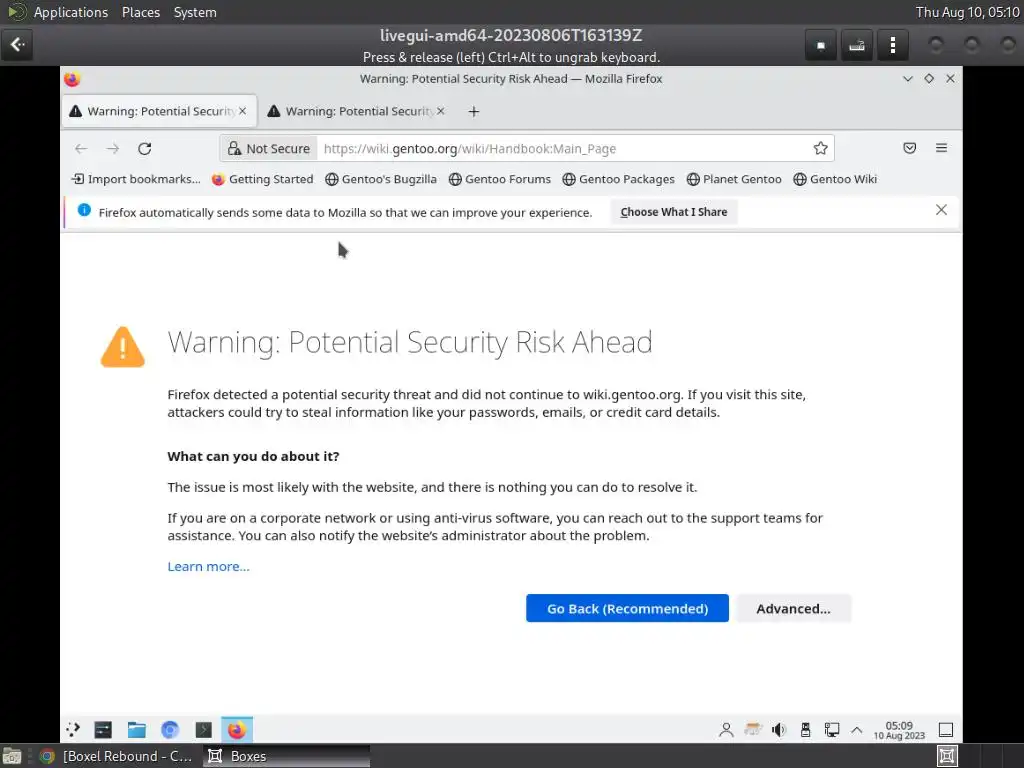Open the Firefox hamburger application menu
The width and height of the screenshot is (1024, 768).
tap(941, 148)
